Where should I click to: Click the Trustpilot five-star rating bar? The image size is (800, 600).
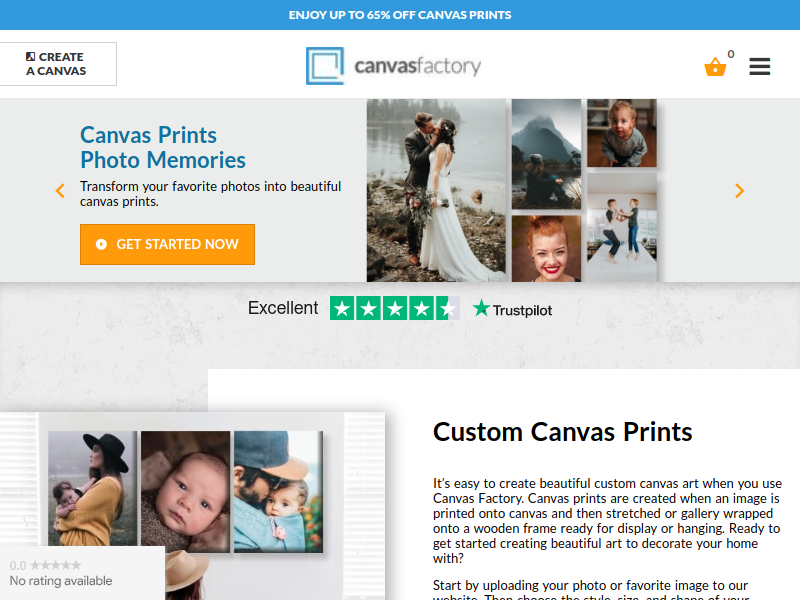tap(394, 308)
